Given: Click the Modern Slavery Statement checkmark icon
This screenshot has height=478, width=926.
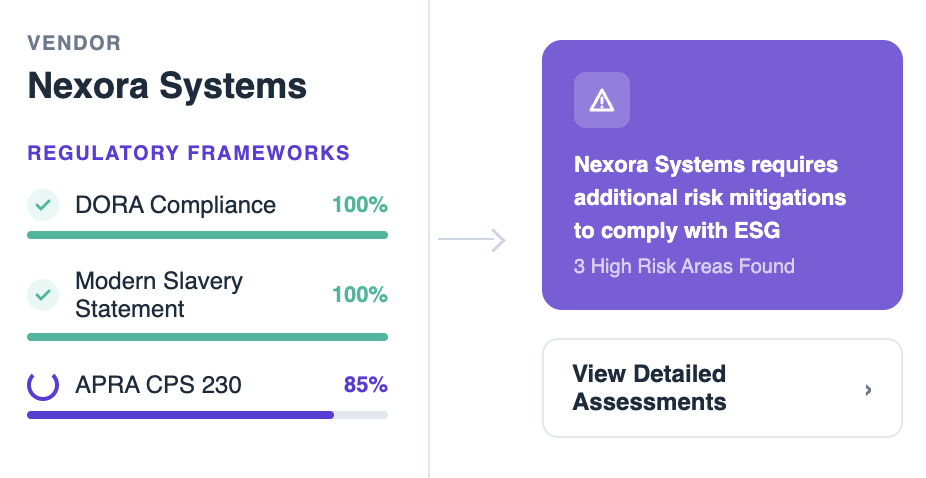Looking at the screenshot, I should click(x=42, y=295).
